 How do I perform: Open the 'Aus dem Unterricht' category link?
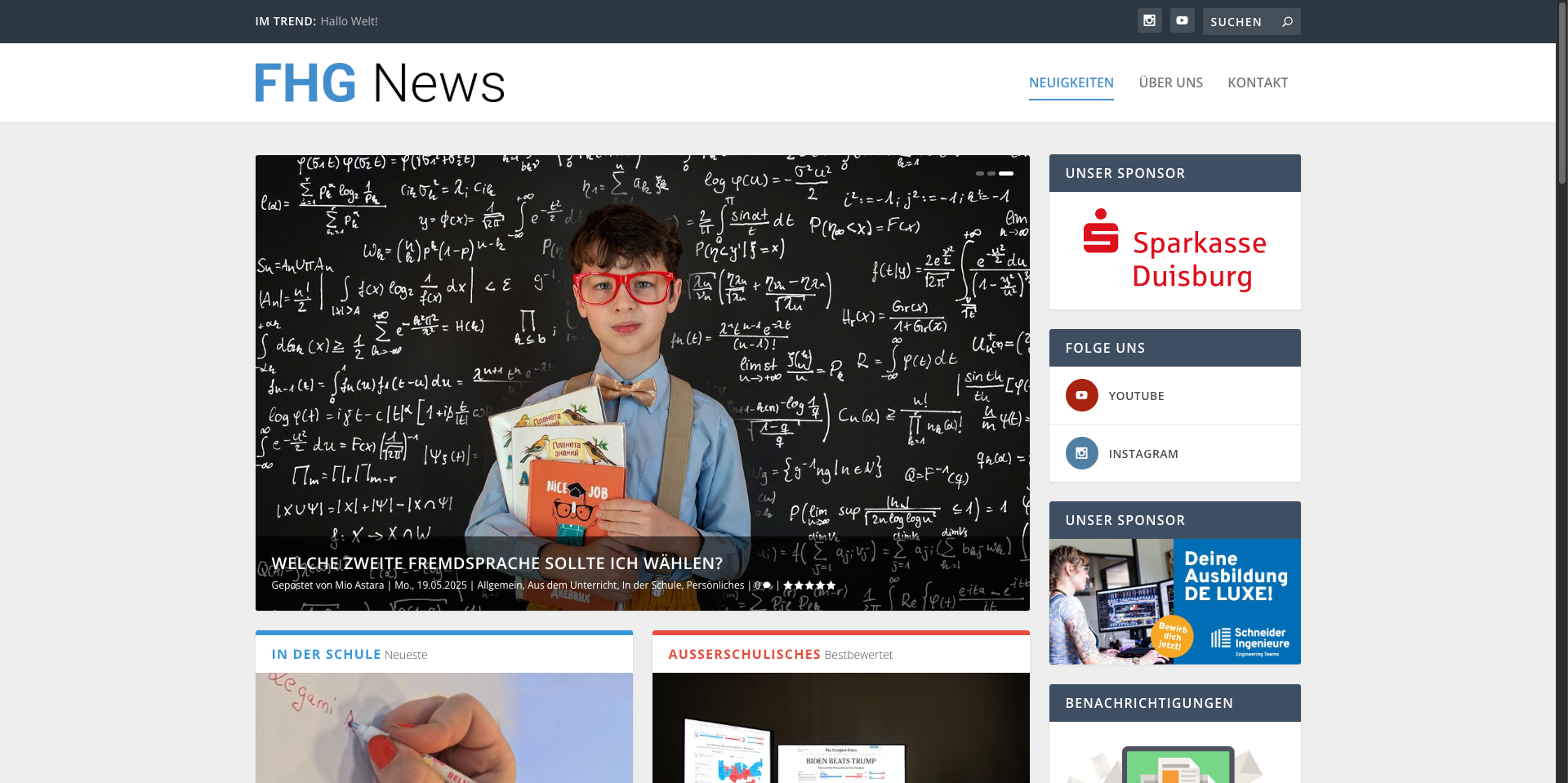click(572, 585)
